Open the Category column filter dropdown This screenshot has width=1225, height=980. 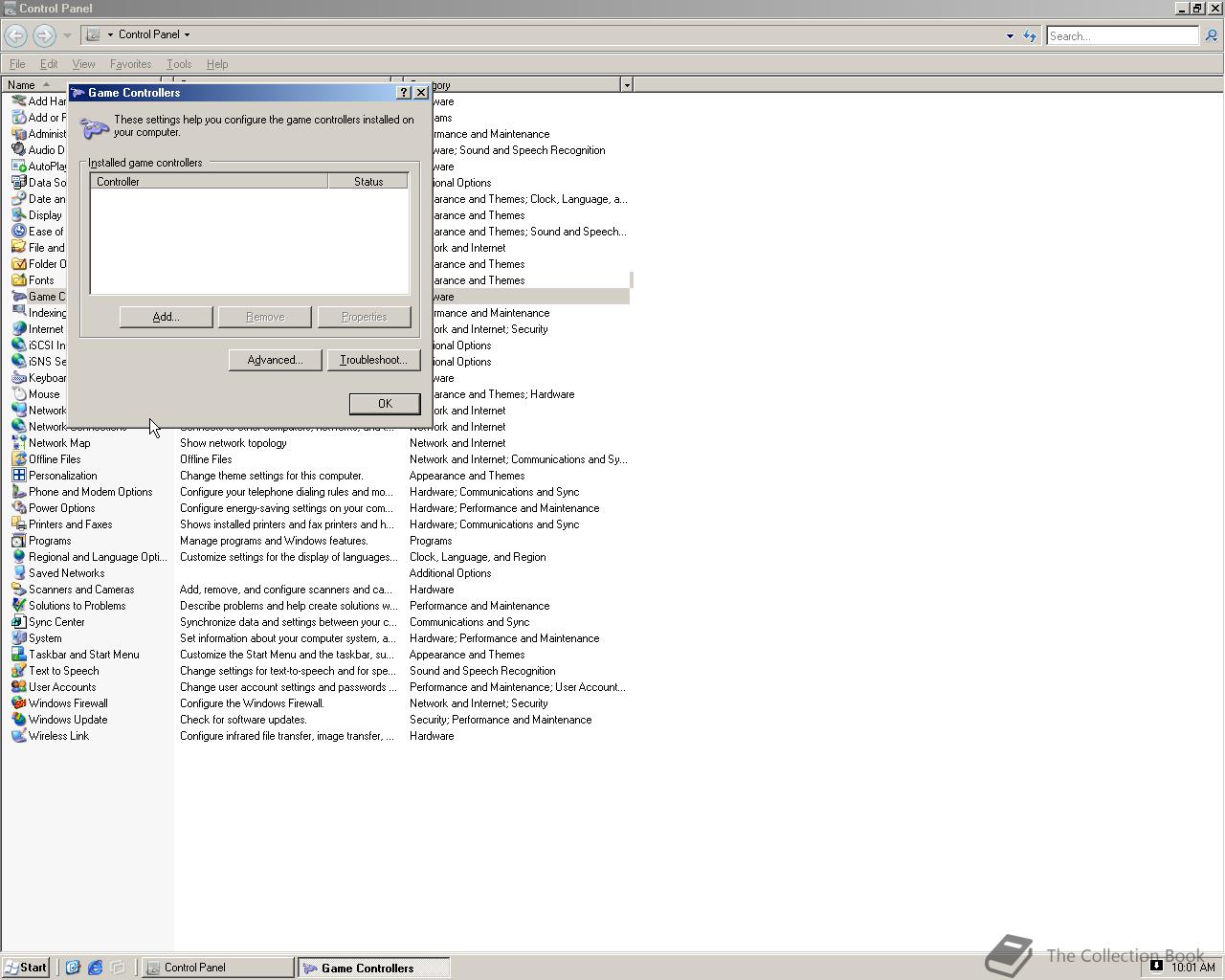coord(627,85)
